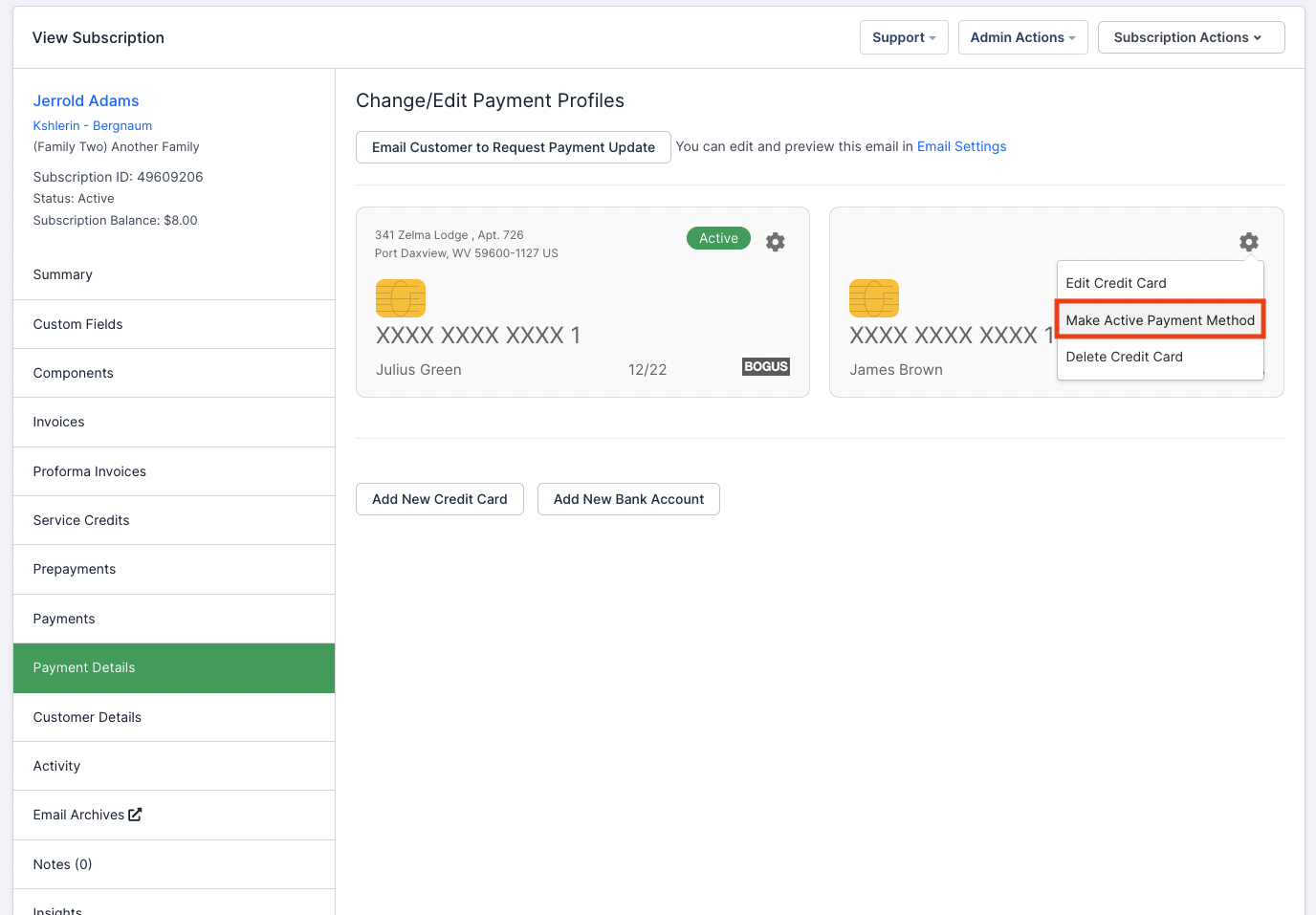This screenshot has height=915, width=1316.
Task: Open gear menu on Julius Green's card
Action: tap(775, 242)
